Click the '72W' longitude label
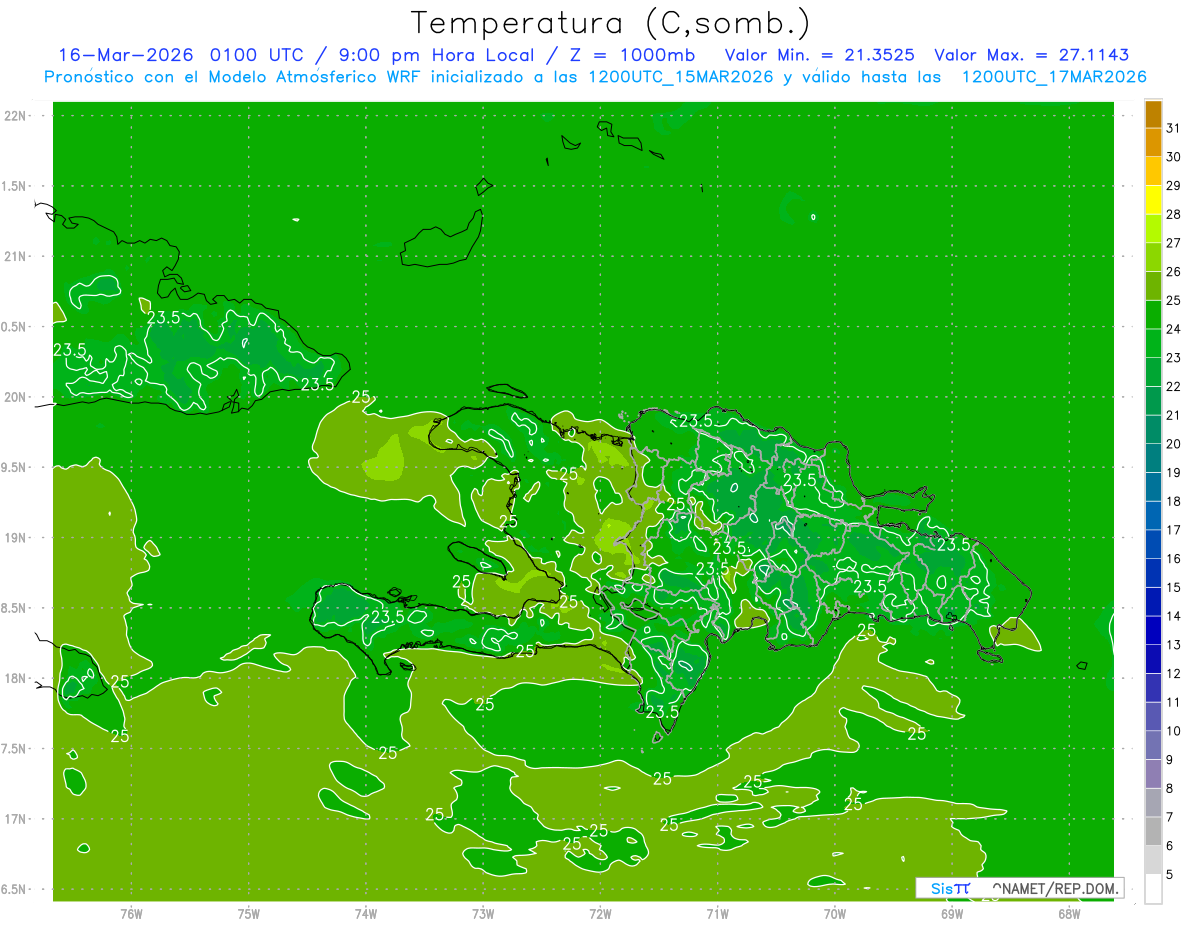Viewport: 1200px width, 927px height. coord(600,914)
